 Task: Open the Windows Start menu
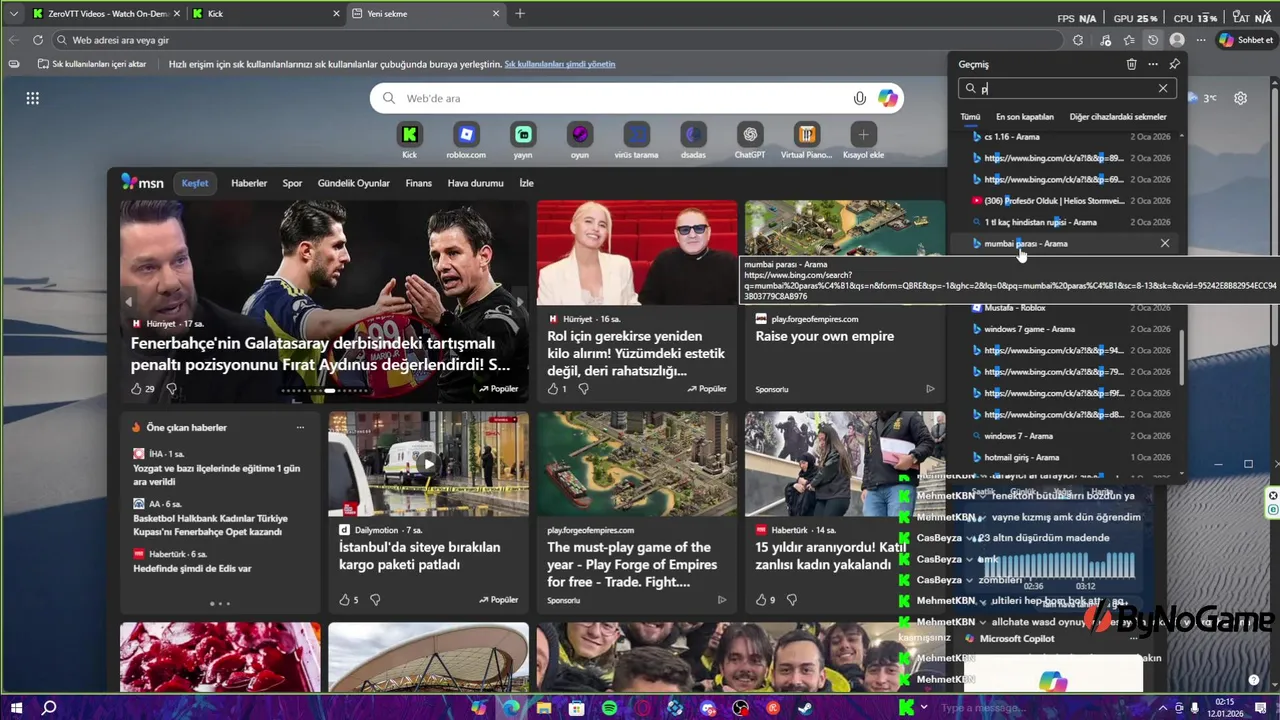coord(15,708)
